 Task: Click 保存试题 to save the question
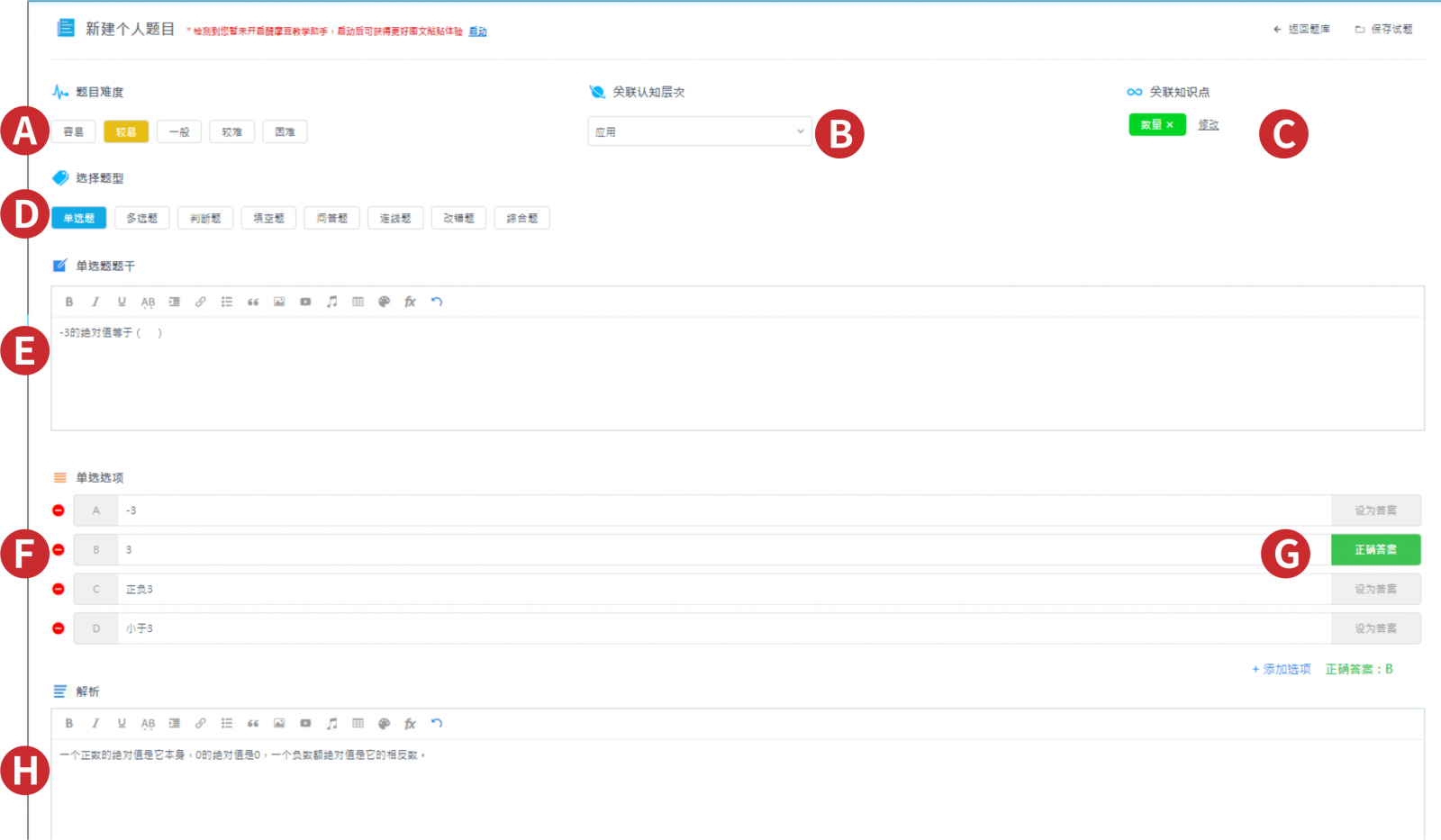coord(1384,30)
